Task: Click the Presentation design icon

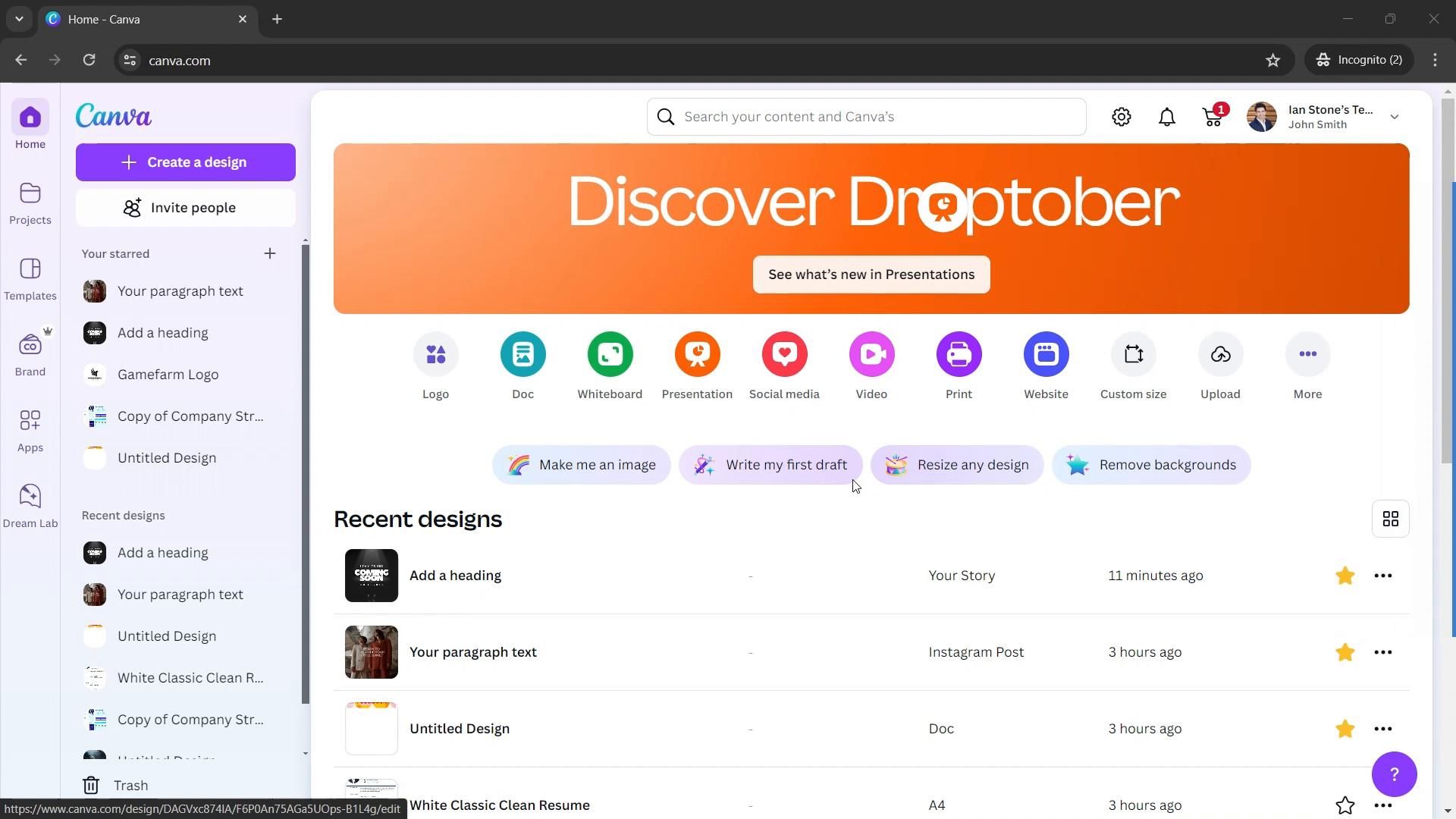Action: click(x=697, y=354)
